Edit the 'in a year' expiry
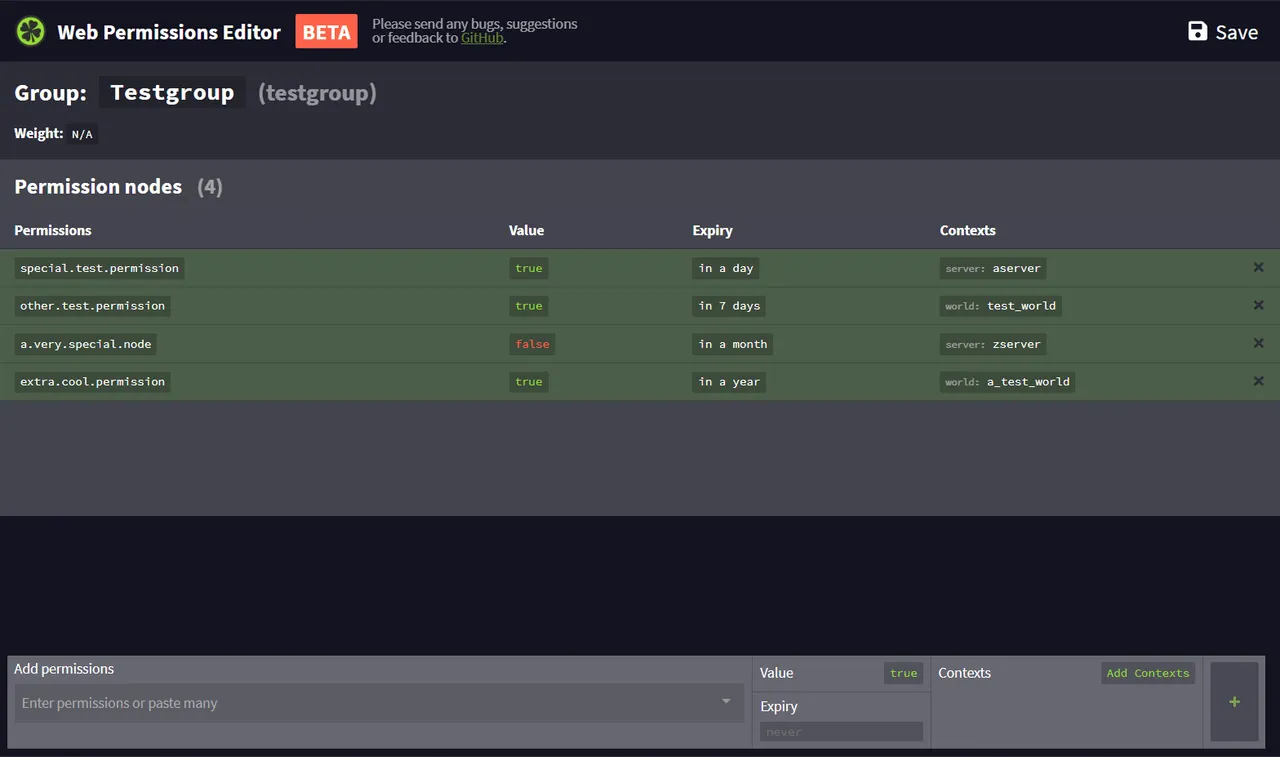The image size is (1280, 757). tap(729, 382)
